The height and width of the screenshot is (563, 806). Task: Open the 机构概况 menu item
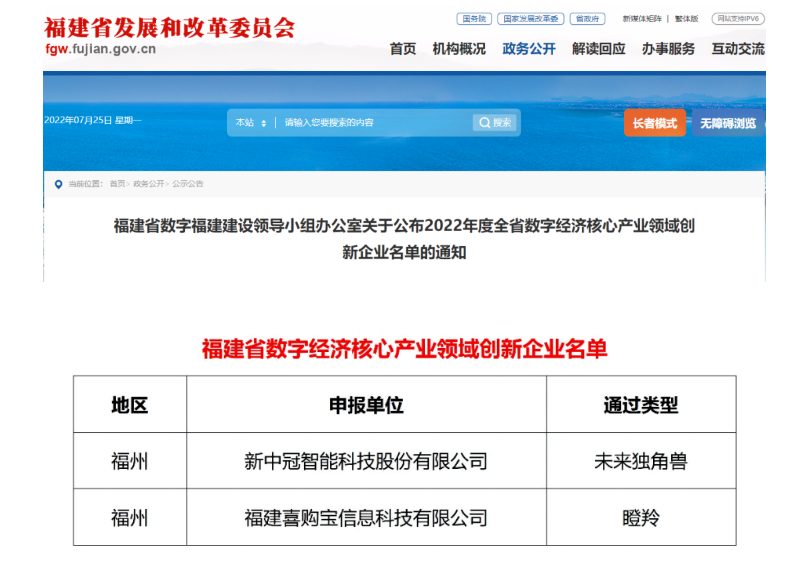(x=459, y=49)
